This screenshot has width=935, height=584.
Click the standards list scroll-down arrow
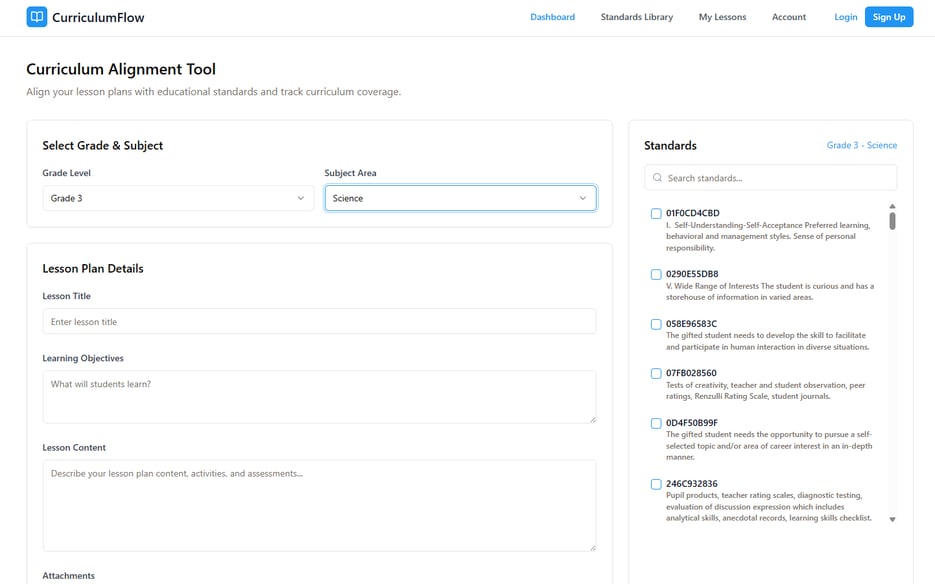892,520
